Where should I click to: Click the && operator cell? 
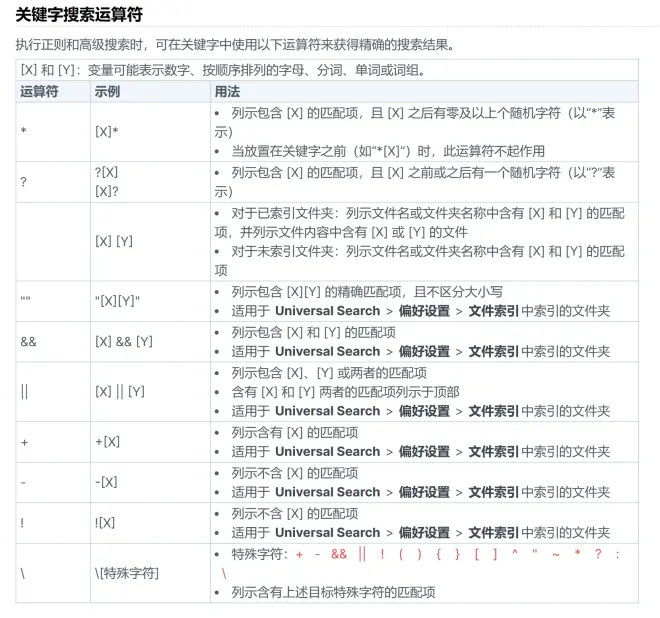pos(28,341)
